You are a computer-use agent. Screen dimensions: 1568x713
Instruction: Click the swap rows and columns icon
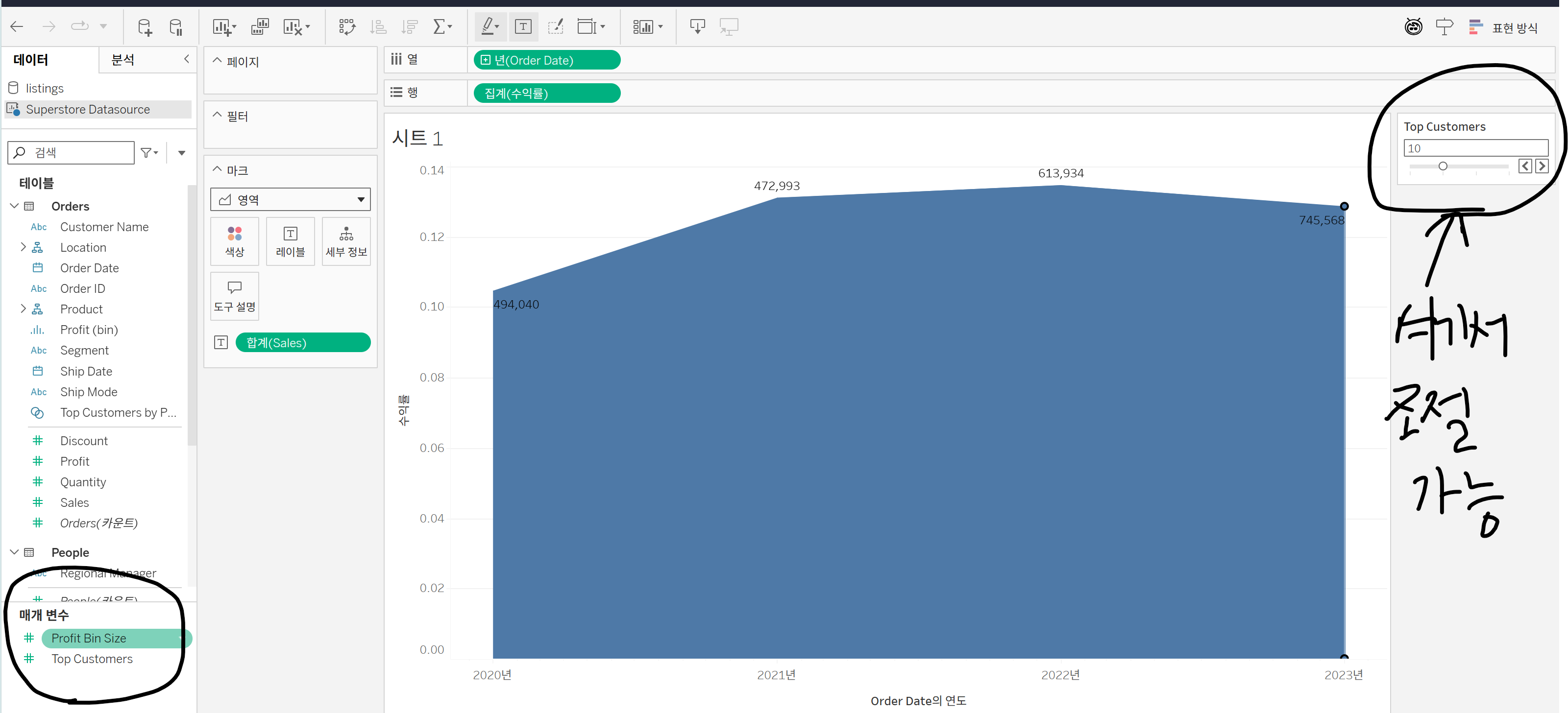(x=347, y=27)
